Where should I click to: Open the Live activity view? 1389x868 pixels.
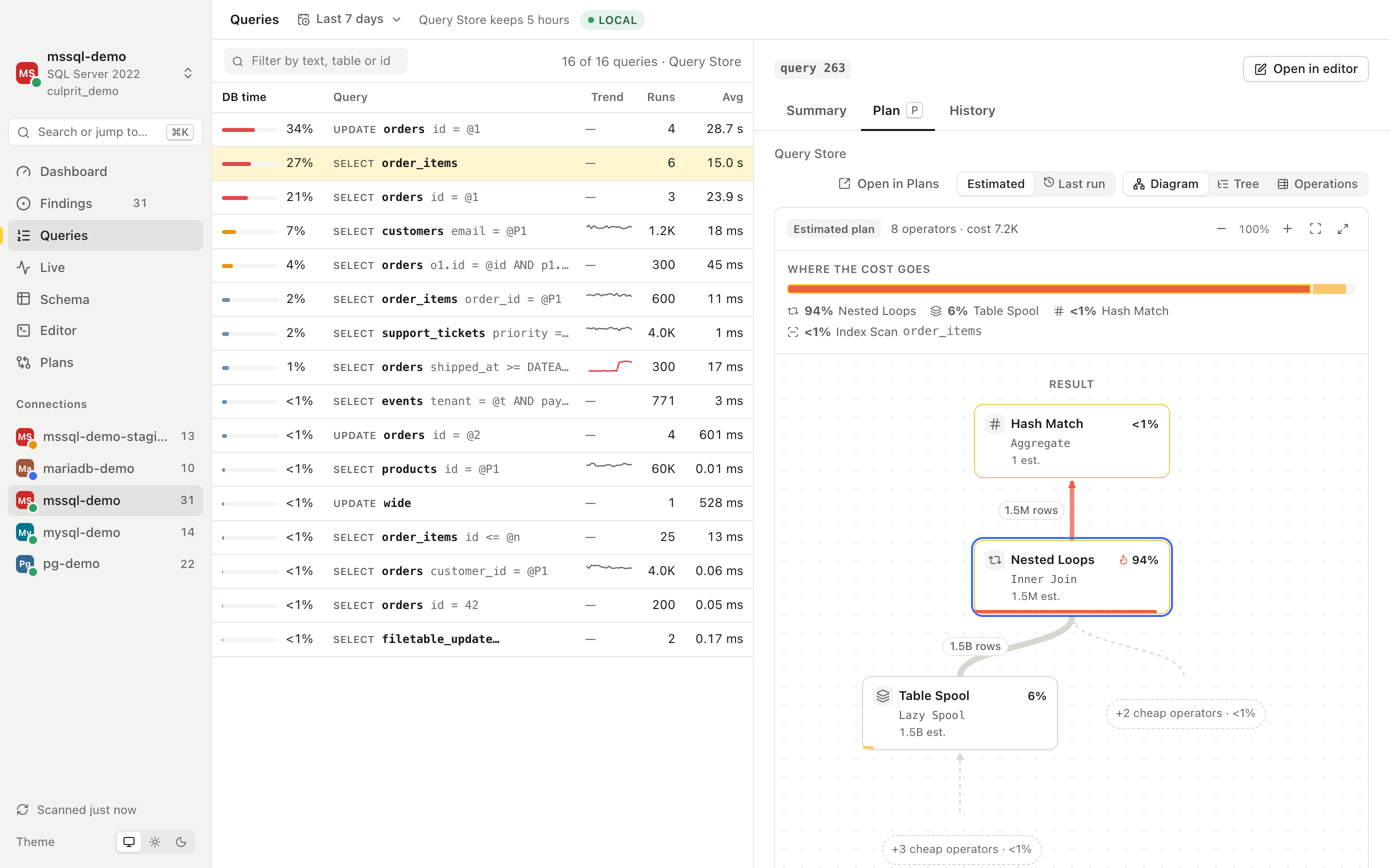coord(105,267)
